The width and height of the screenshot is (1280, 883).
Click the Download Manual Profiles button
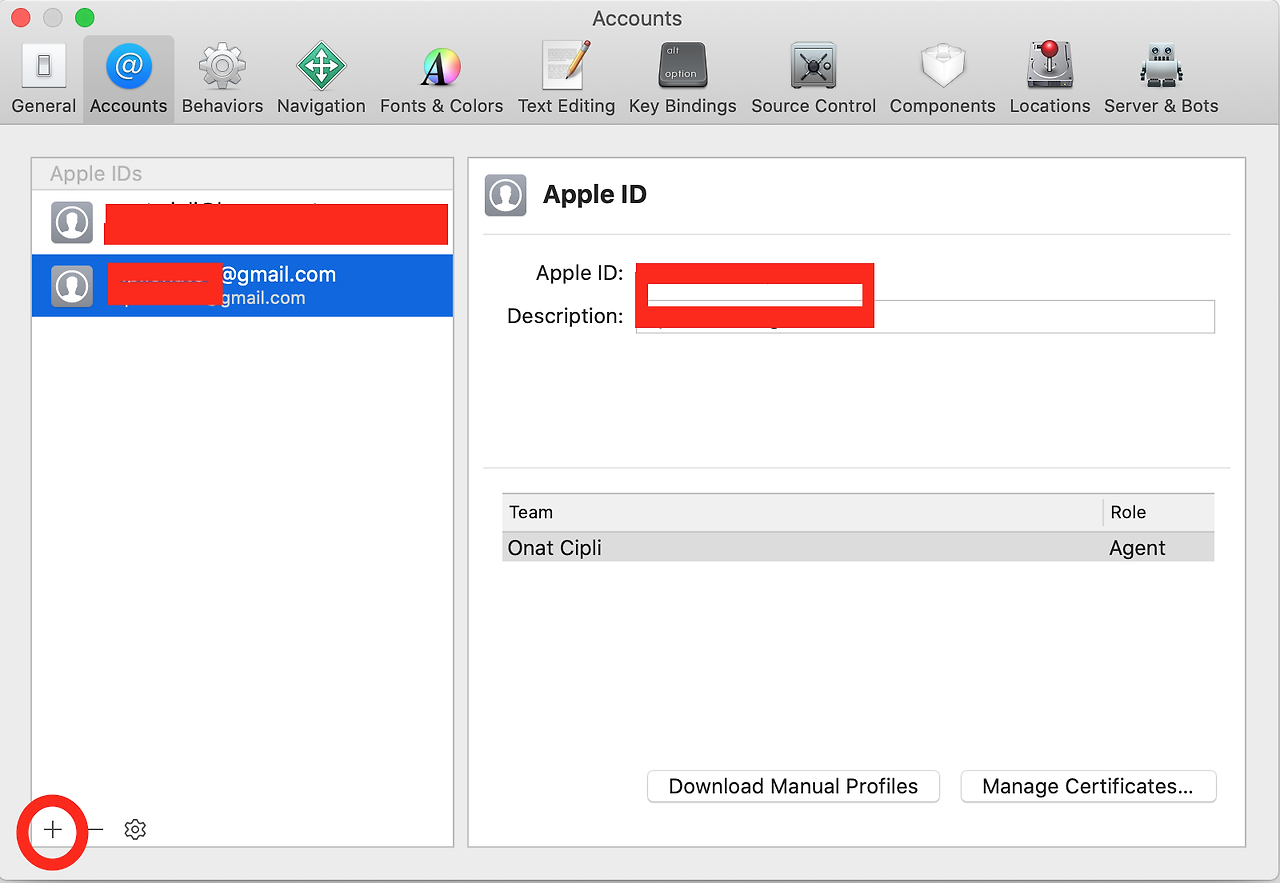pos(793,786)
